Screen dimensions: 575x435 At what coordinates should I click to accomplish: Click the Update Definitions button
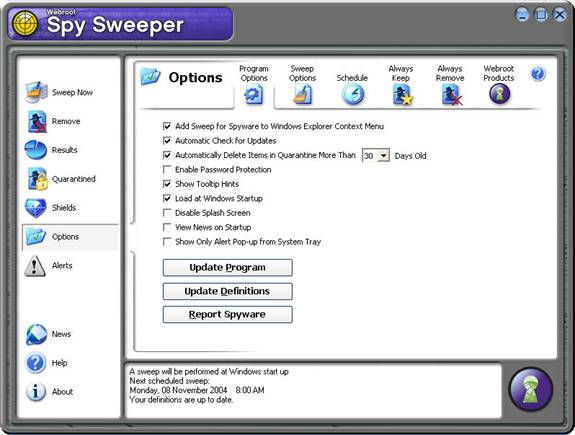pos(228,291)
